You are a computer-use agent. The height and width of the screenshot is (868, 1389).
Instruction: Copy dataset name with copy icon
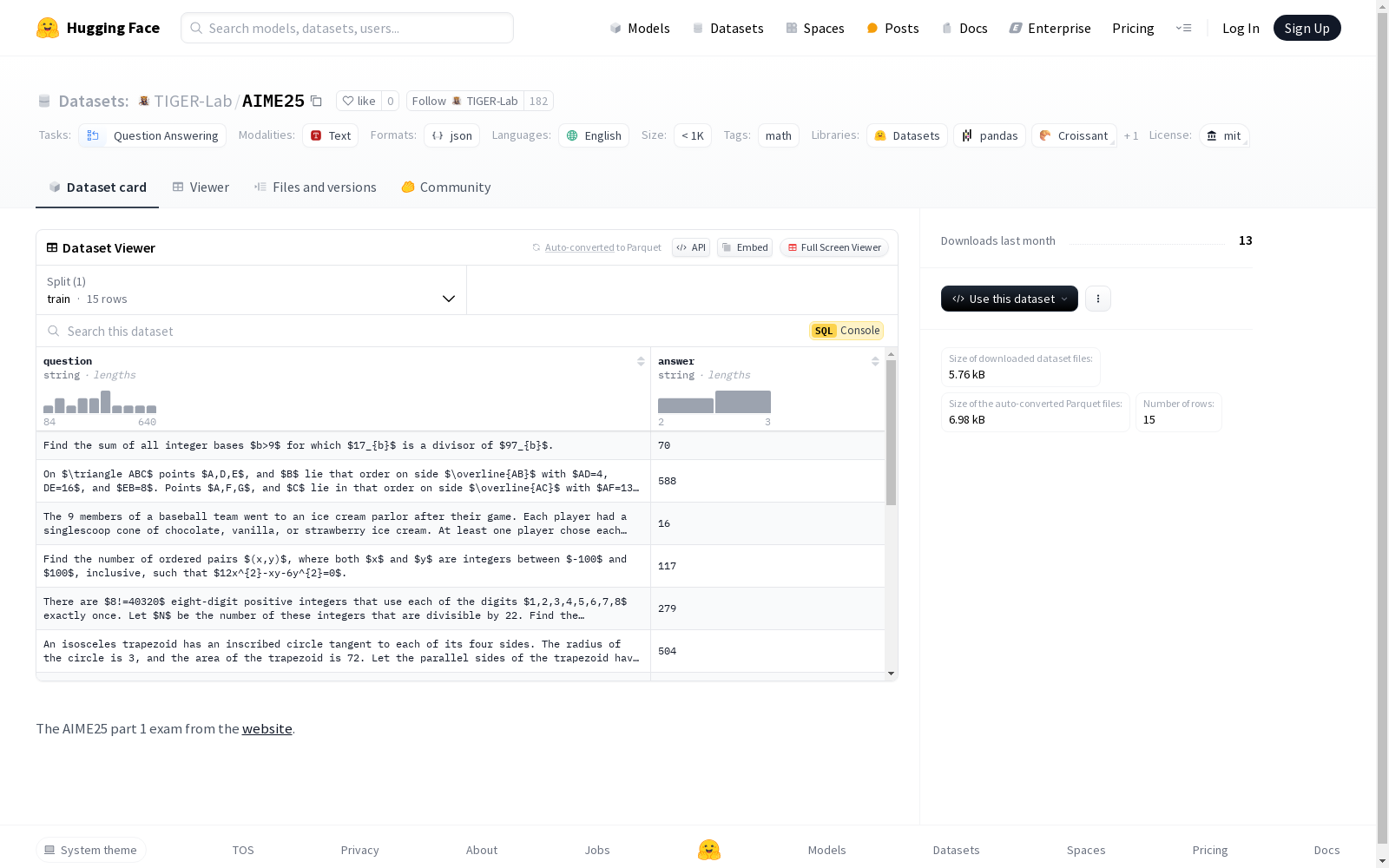pyautogui.click(x=316, y=101)
